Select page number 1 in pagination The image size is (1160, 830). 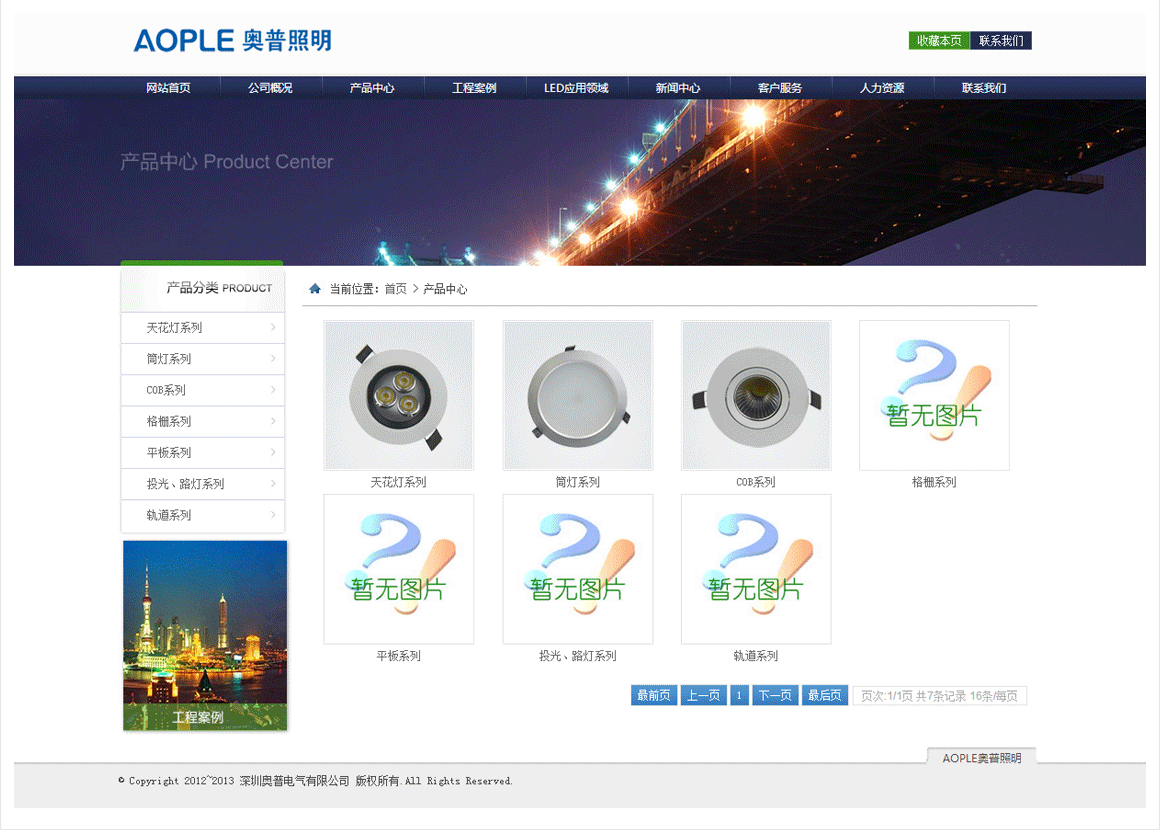(x=739, y=695)
